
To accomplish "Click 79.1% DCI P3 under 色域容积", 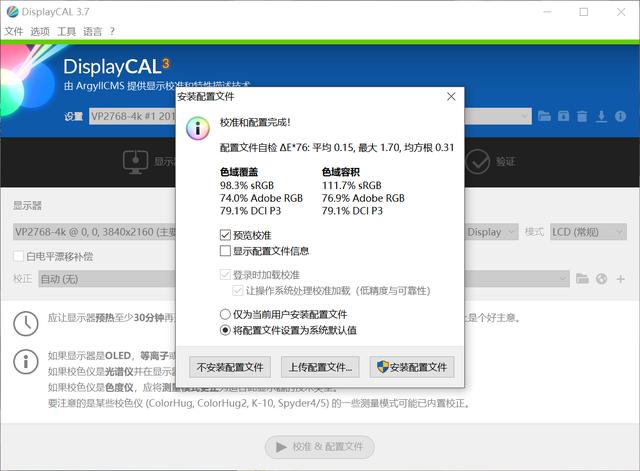I will pos(352,211).
